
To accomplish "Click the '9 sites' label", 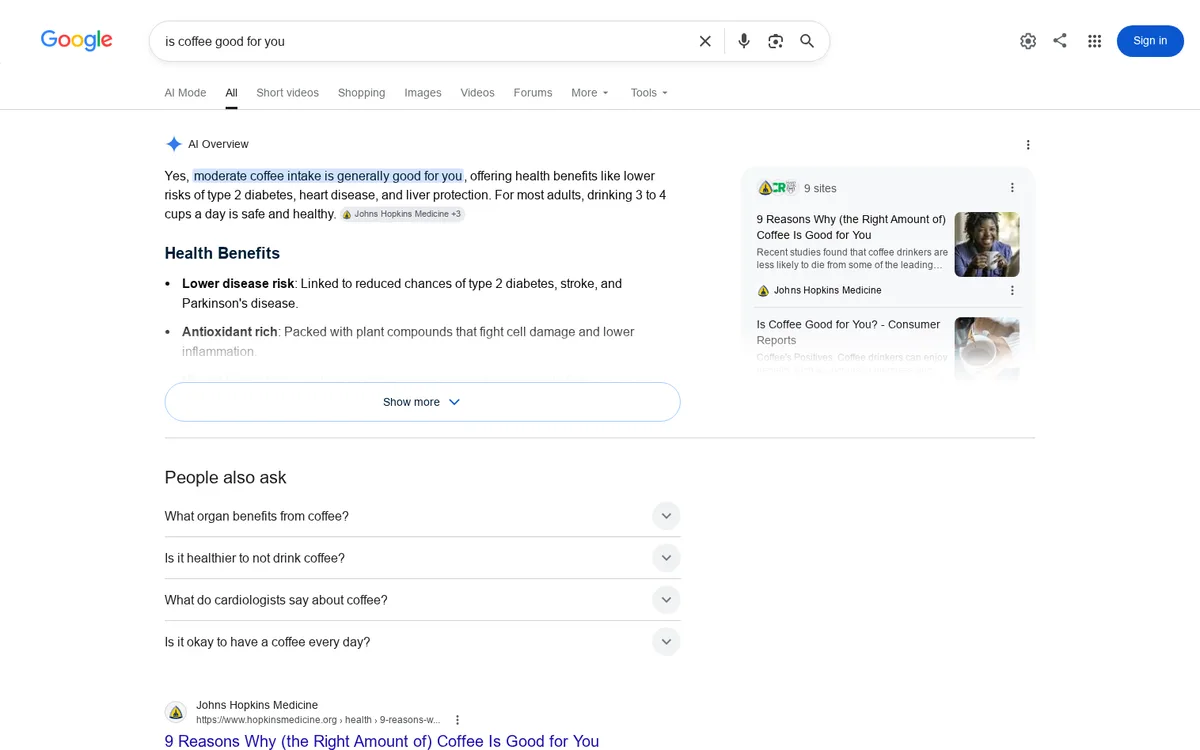I will (x=820, y=188).
